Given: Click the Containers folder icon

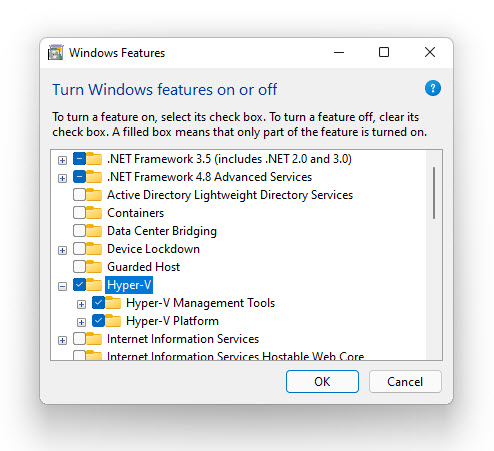Looking at the screenshot, I should click(94, 213).
